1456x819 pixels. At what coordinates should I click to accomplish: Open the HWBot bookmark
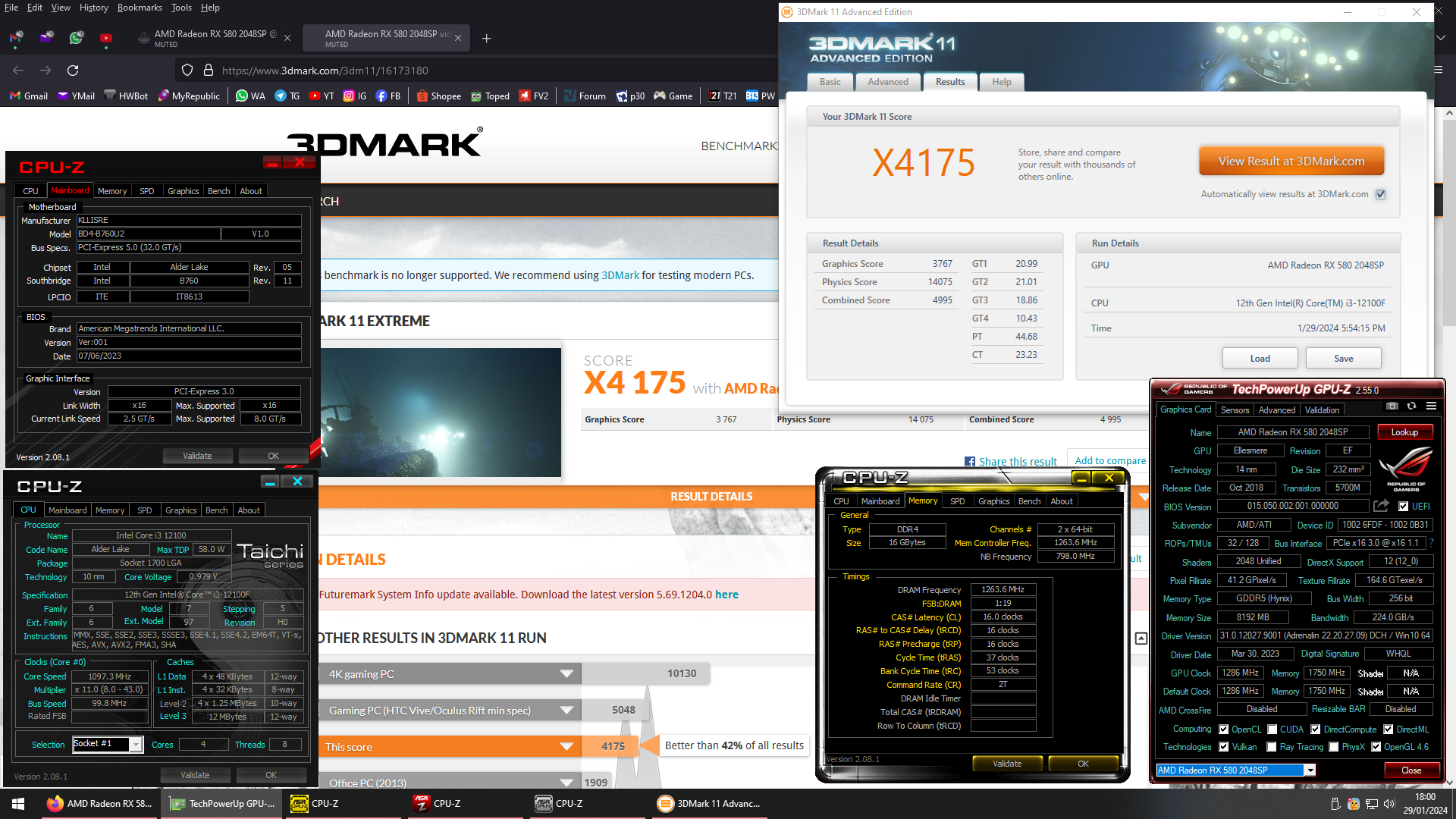(127, 96)
